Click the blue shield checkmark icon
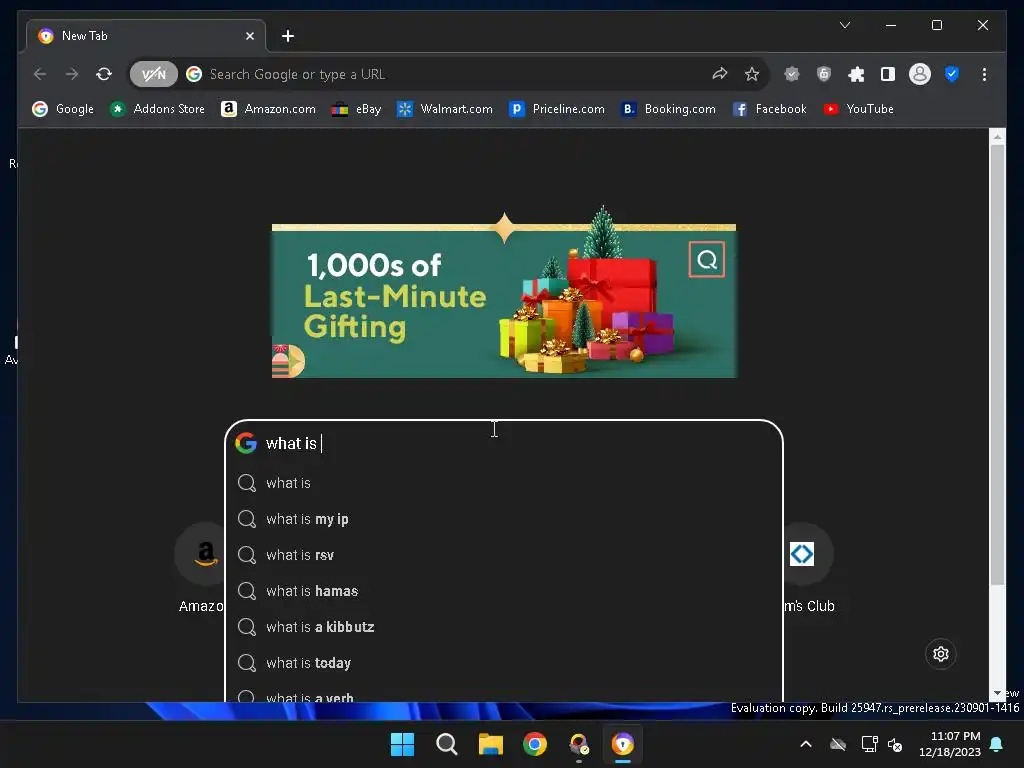The width and height of the screenshot is (1024, 768). coord(952,74)
